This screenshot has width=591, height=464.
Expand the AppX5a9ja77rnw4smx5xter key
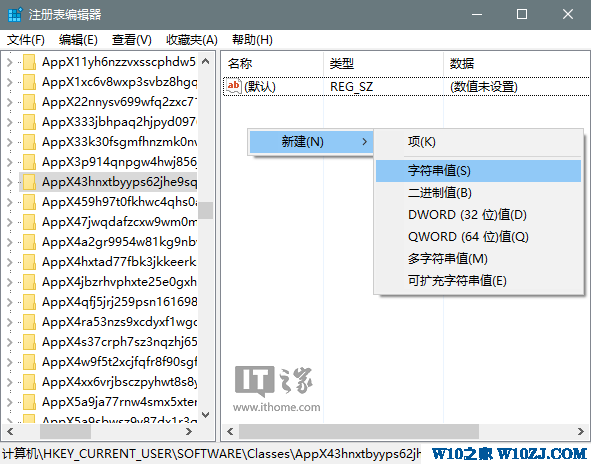[10, 402]
